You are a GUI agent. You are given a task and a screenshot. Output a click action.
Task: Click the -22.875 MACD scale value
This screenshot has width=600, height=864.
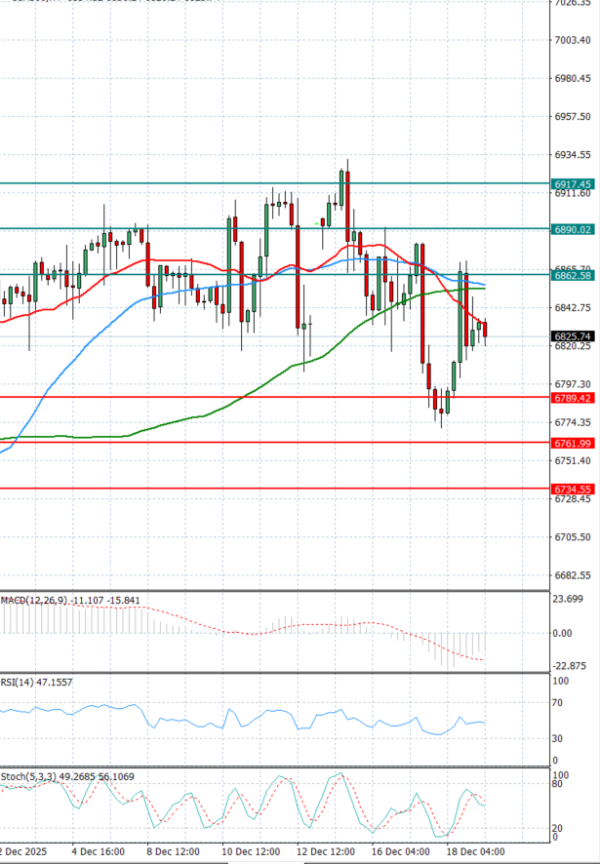[571, 666]
